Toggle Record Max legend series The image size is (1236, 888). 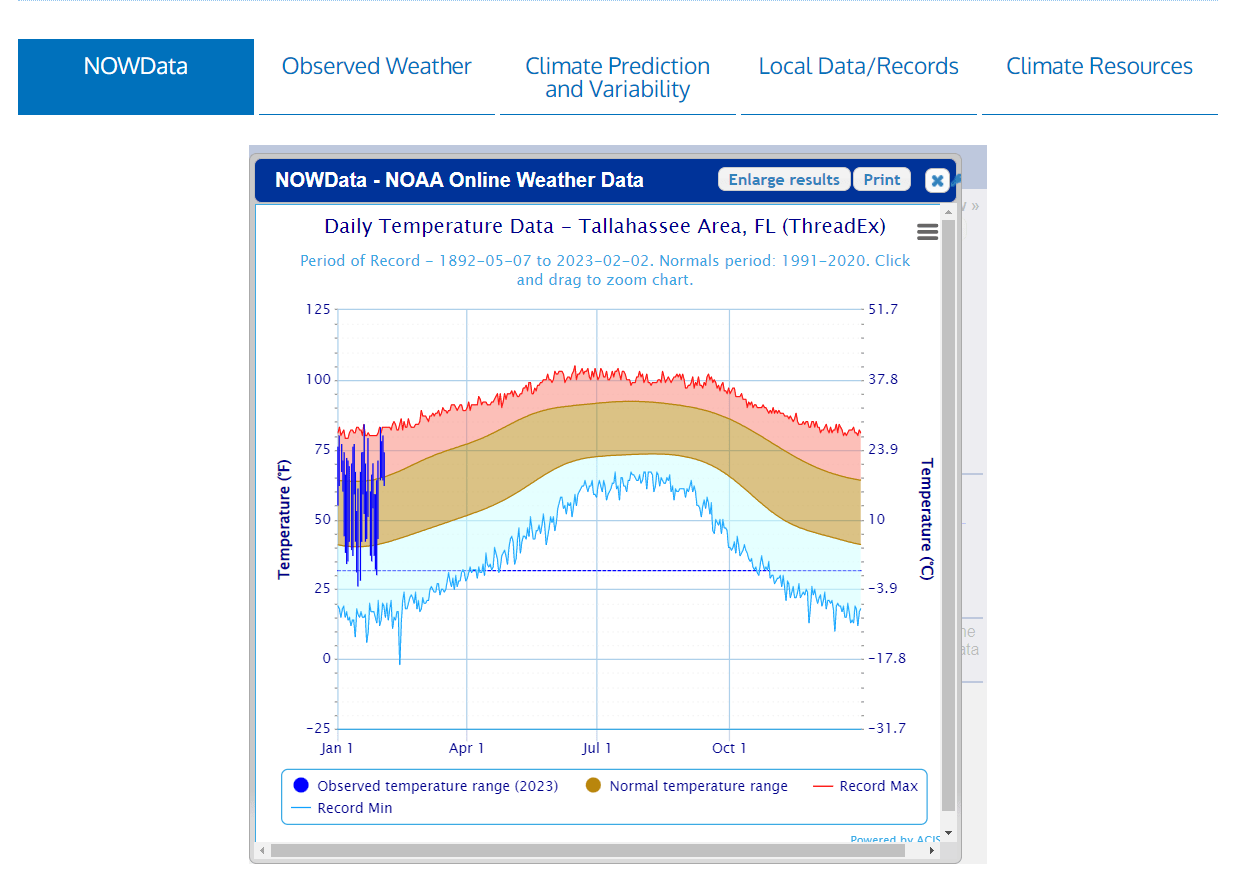click(865, 786)
